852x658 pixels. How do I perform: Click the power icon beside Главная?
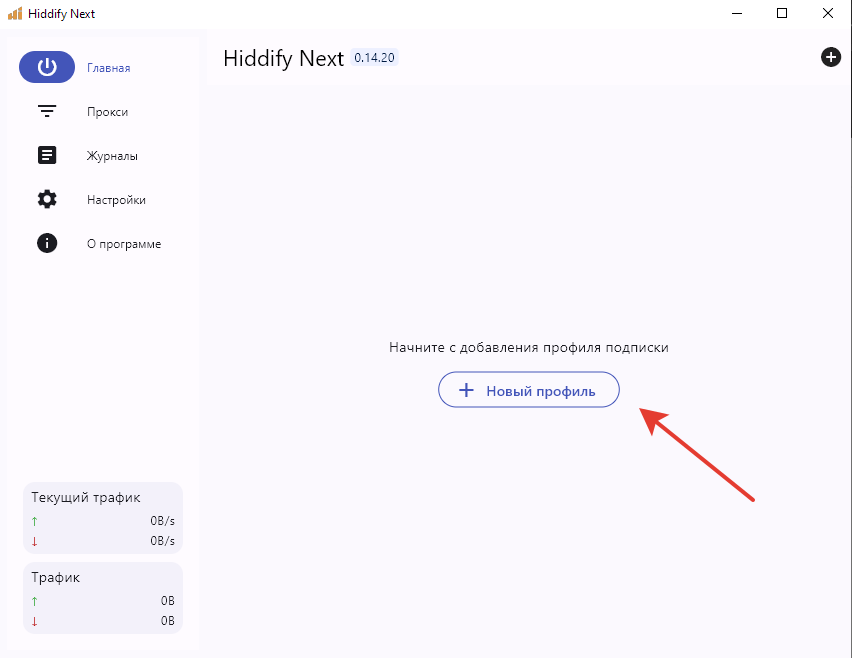point(47,67)
